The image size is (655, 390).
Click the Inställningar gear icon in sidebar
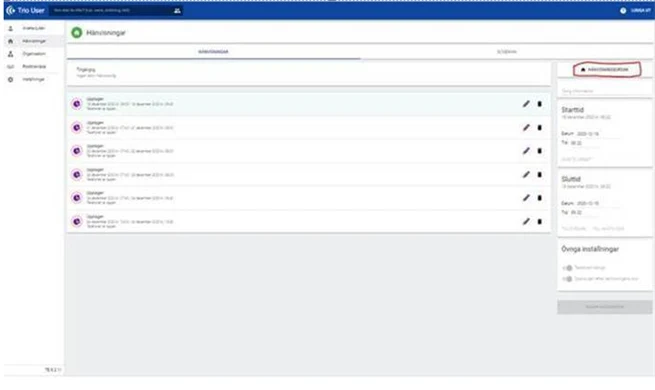[x=10, y=79]
